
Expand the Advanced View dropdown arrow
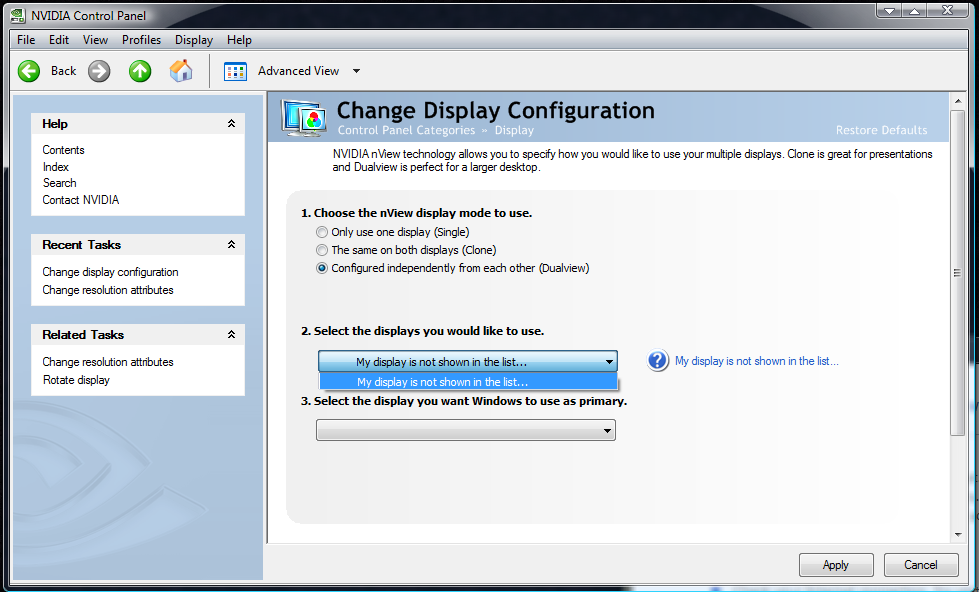tap(357, 71)
